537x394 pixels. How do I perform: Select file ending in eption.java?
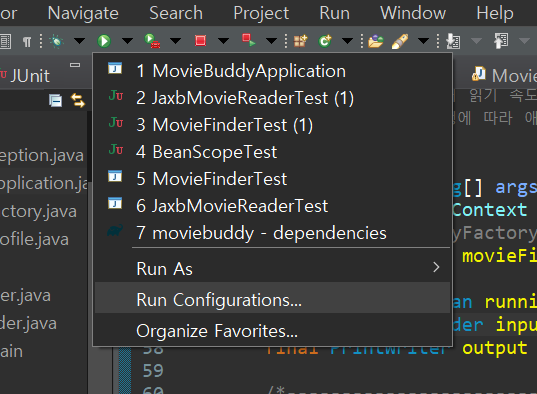point(42,156)
